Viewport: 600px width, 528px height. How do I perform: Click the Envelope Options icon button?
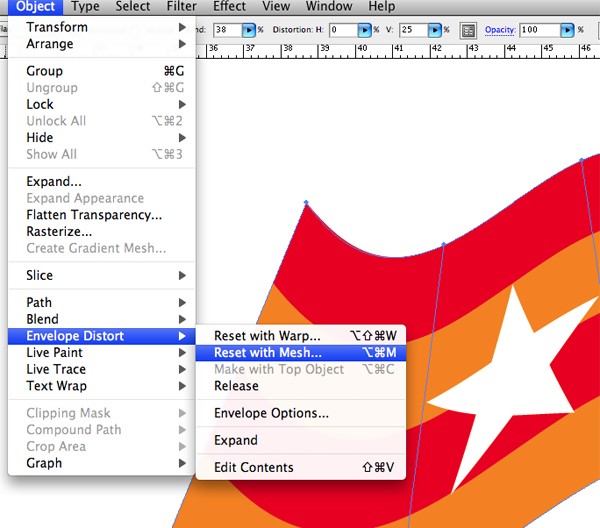pos(468,30)
